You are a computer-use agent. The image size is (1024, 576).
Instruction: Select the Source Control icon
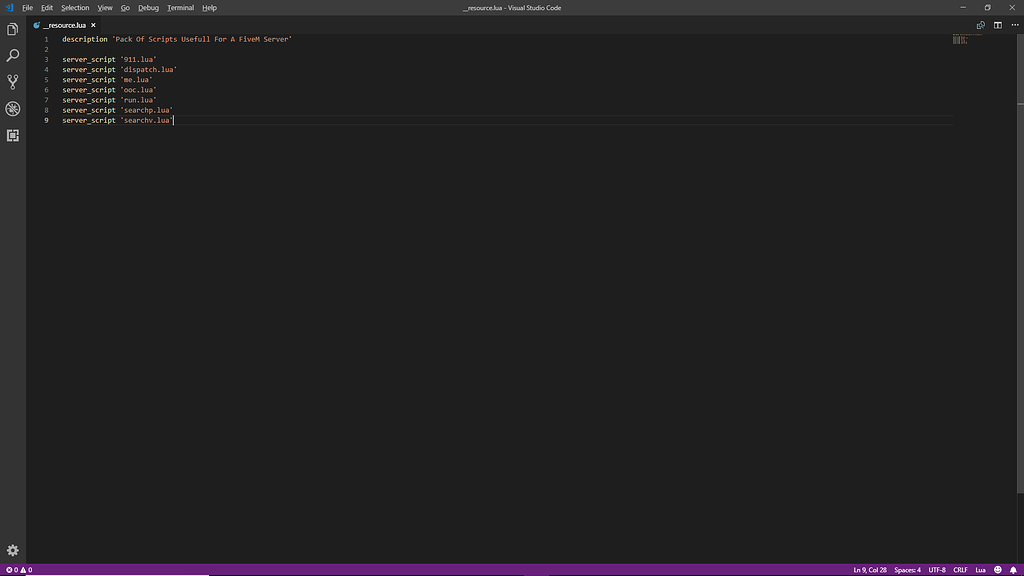(12, 81)
